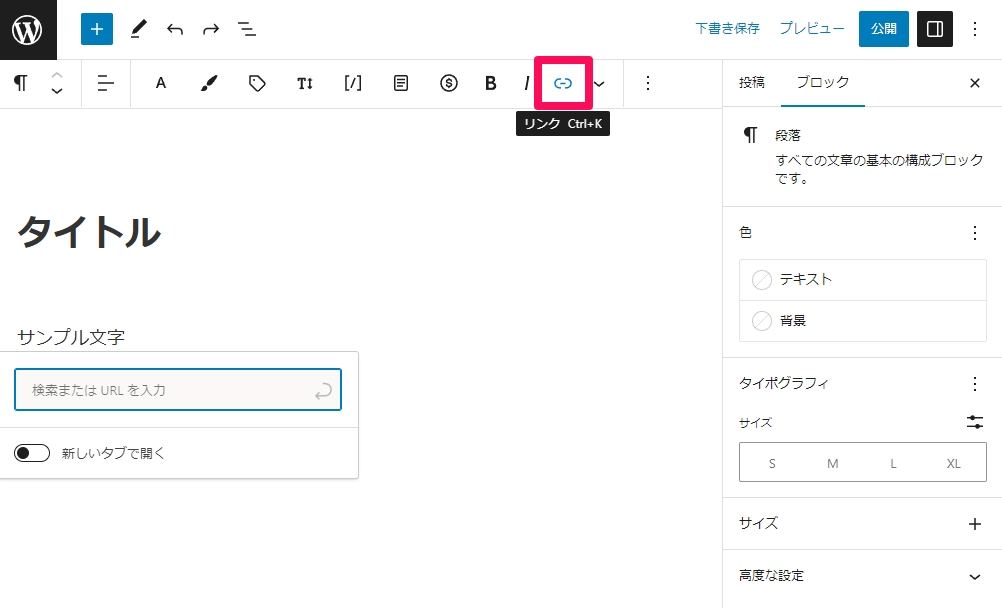Open the document overview list icon
The width and height of the screenshot is (1002, 608).
[x=247, y=29]
